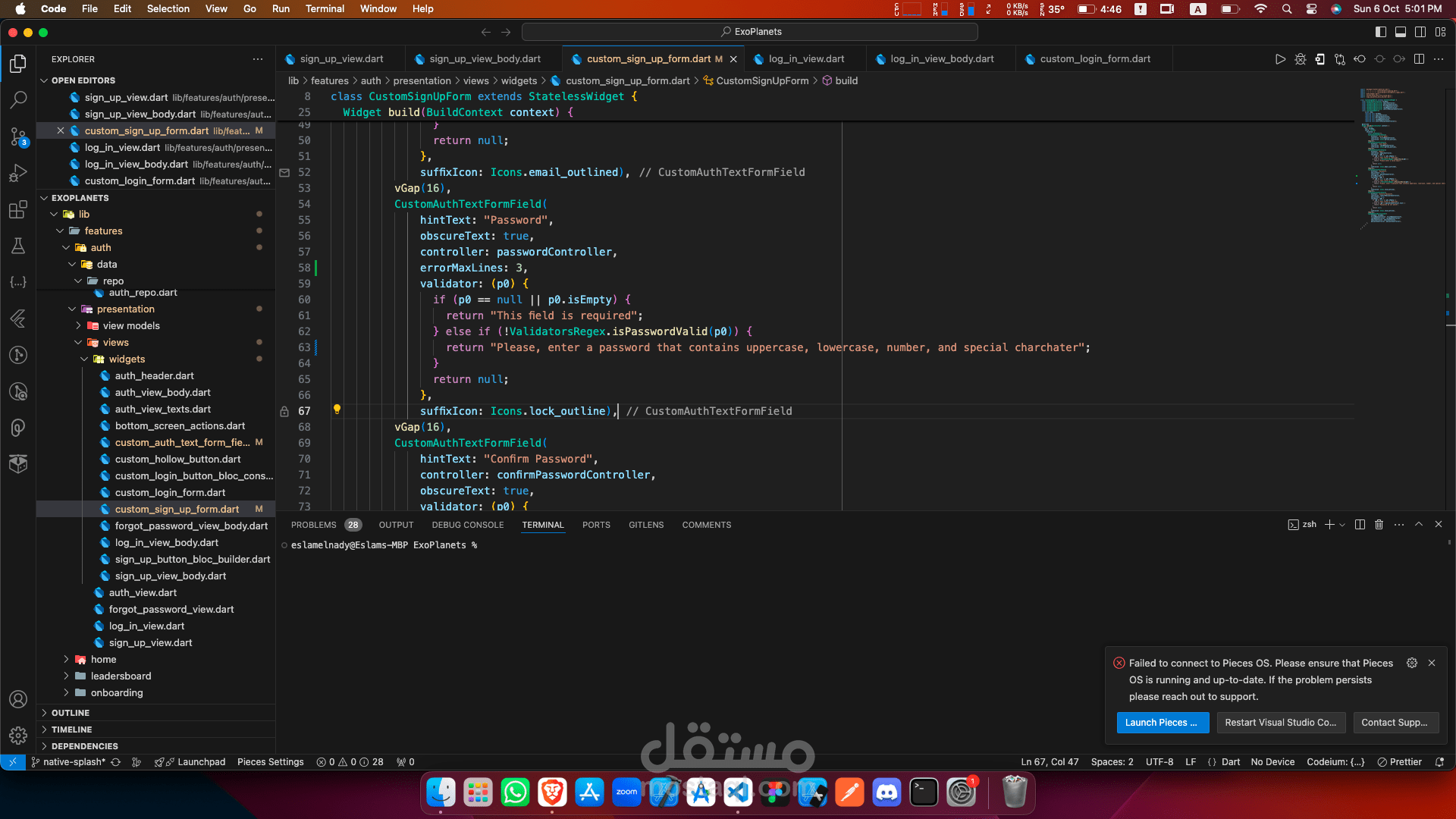1456x819 pixels.
Task: Open the Search view in activity bar
Action: 18,99
